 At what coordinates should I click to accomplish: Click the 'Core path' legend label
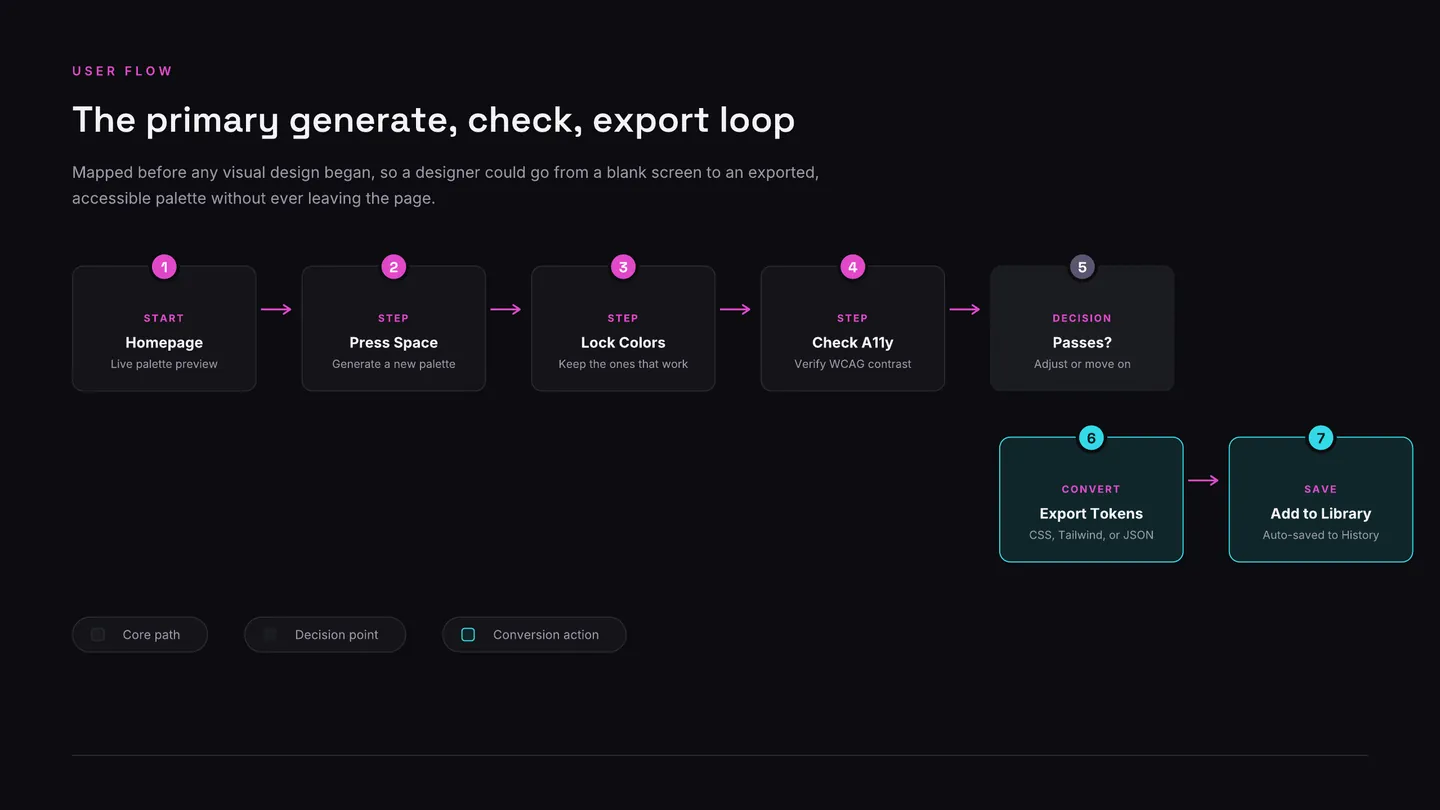tap(151, 635)
